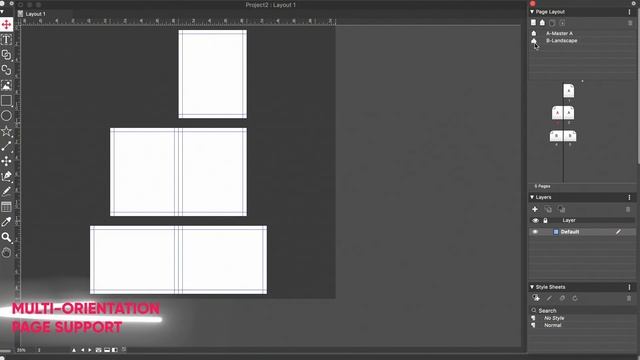Screen dimensions: 640x360
Task: Select page 4 landscape thumbnail
Action: click(556, 136)
